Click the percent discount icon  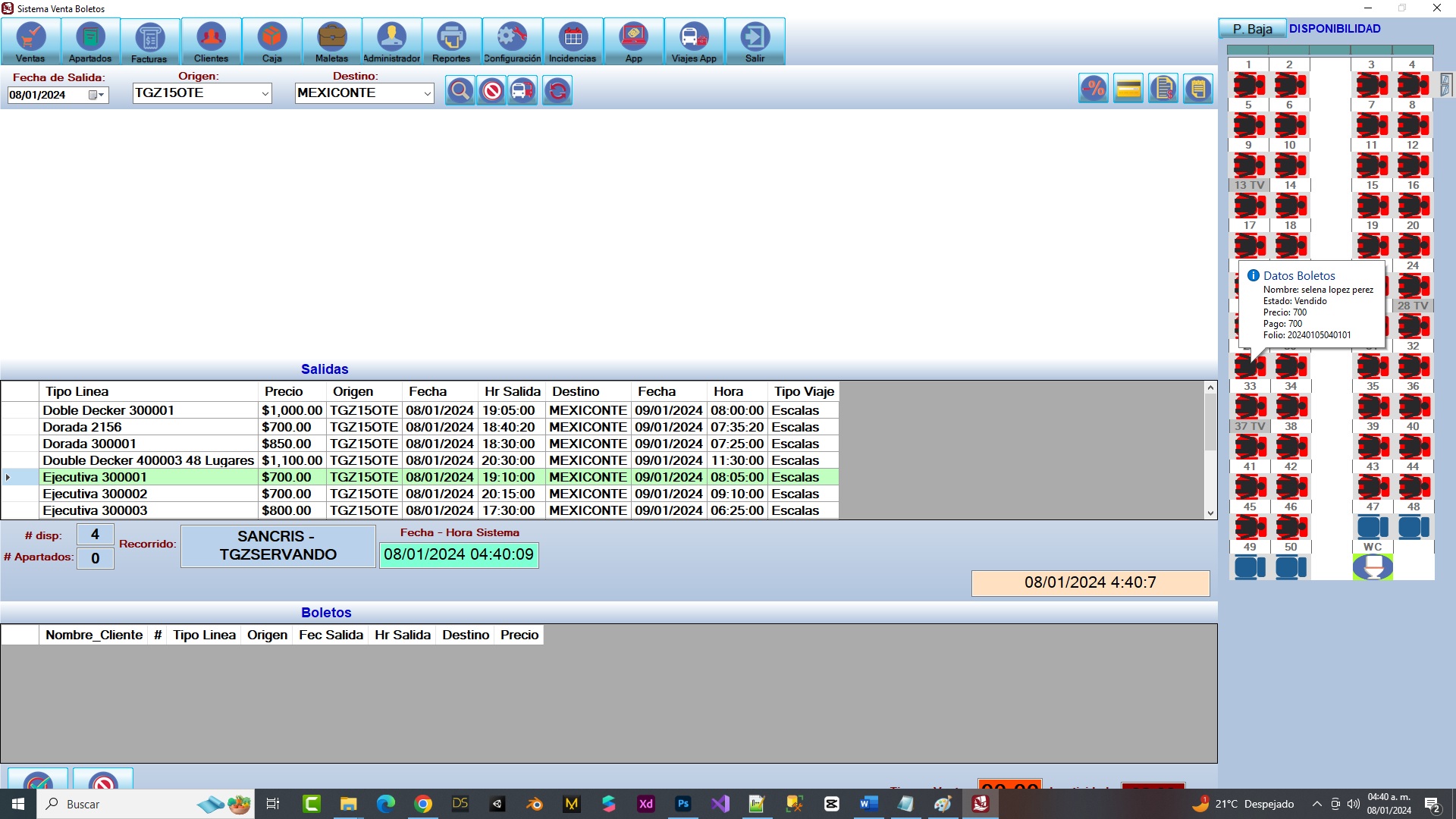click(x=1094, y=89)
